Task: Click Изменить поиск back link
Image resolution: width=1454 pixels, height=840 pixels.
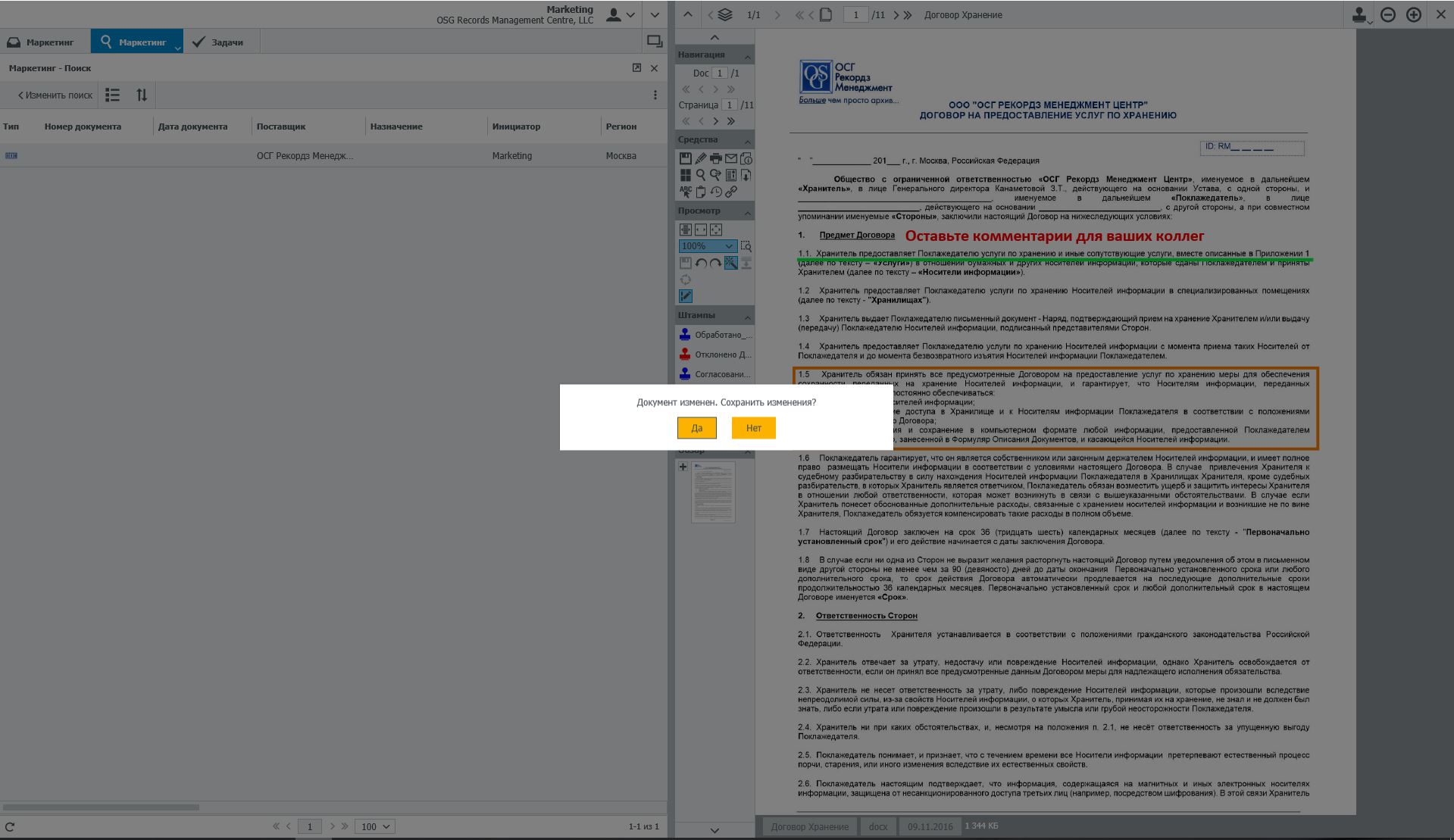Action: (x=55, y=95)
